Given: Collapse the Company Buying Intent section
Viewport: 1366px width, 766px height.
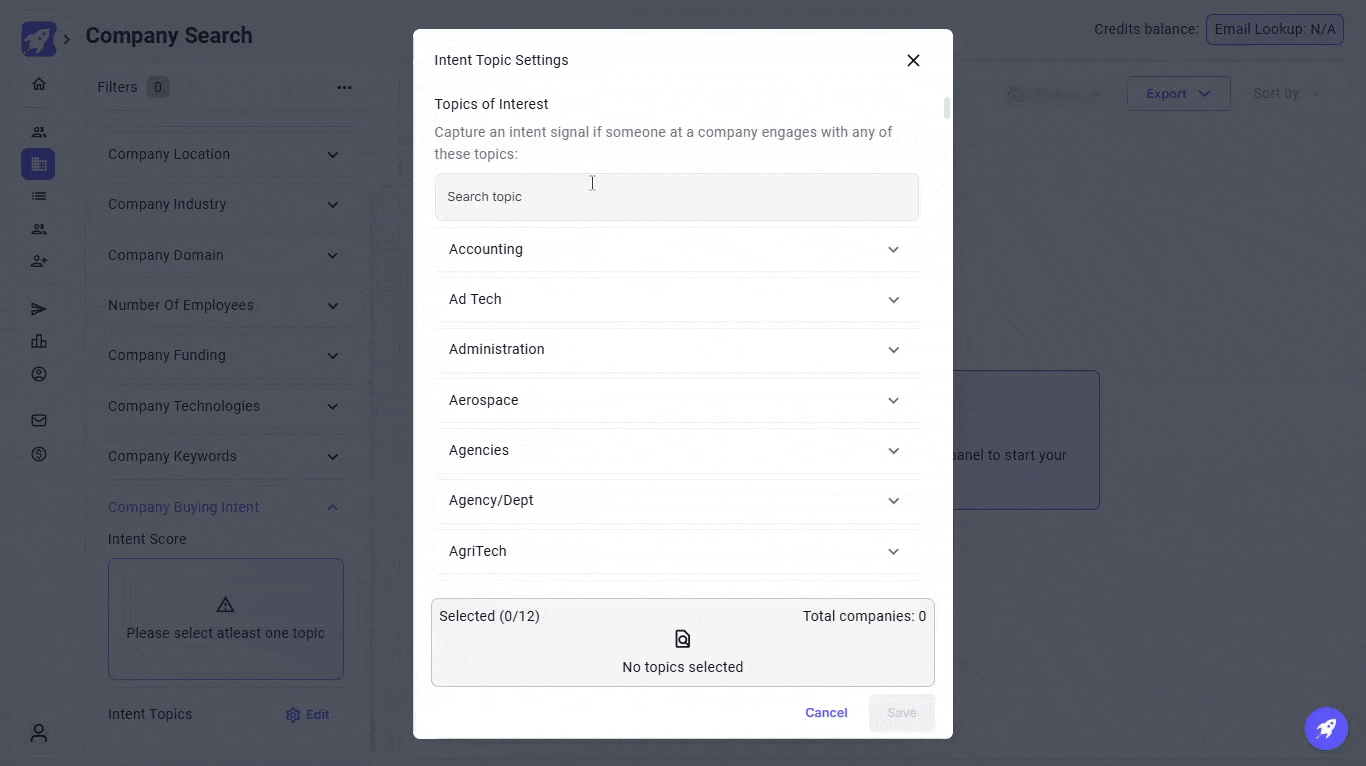Looking at the screenshot, I should pos(333,508).
